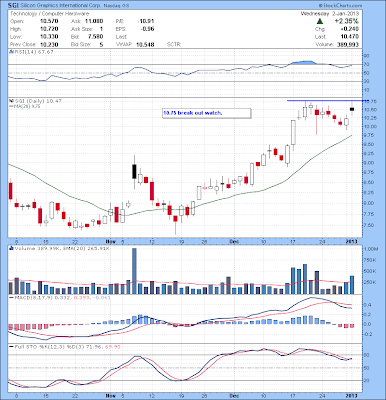Click the SGI (Daily) 10.47 chart label
The width and height of the screenshot is (386, 400).
tap(37, 101)
